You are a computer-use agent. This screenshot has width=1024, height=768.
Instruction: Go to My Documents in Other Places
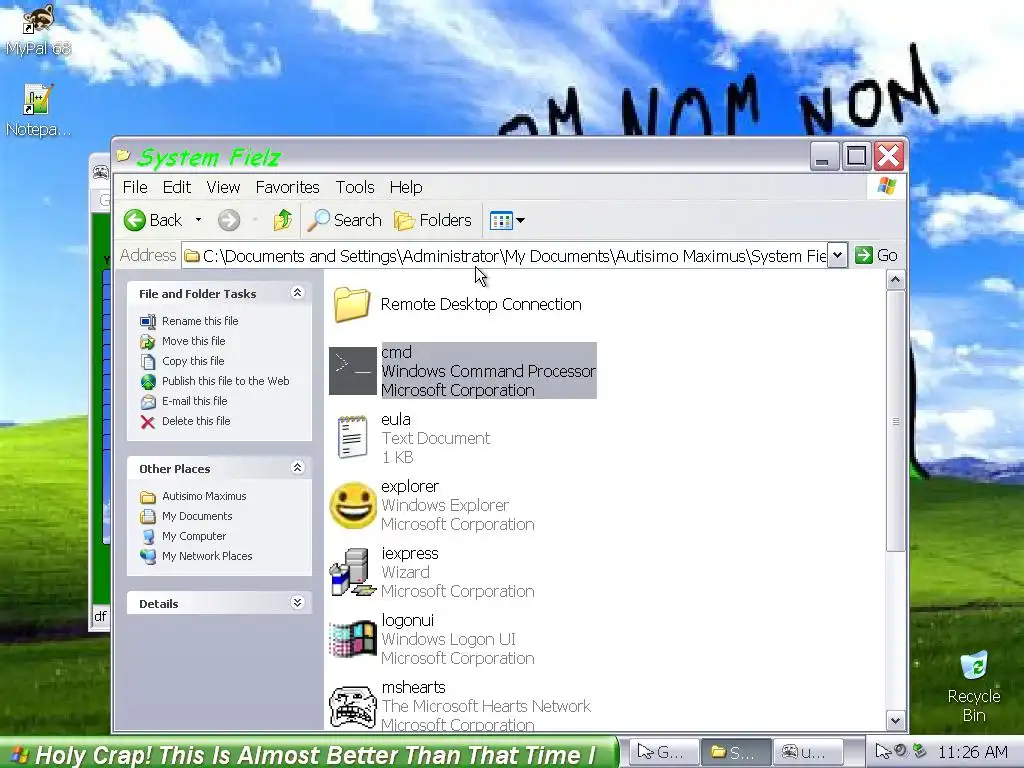[x=197, y=516]
